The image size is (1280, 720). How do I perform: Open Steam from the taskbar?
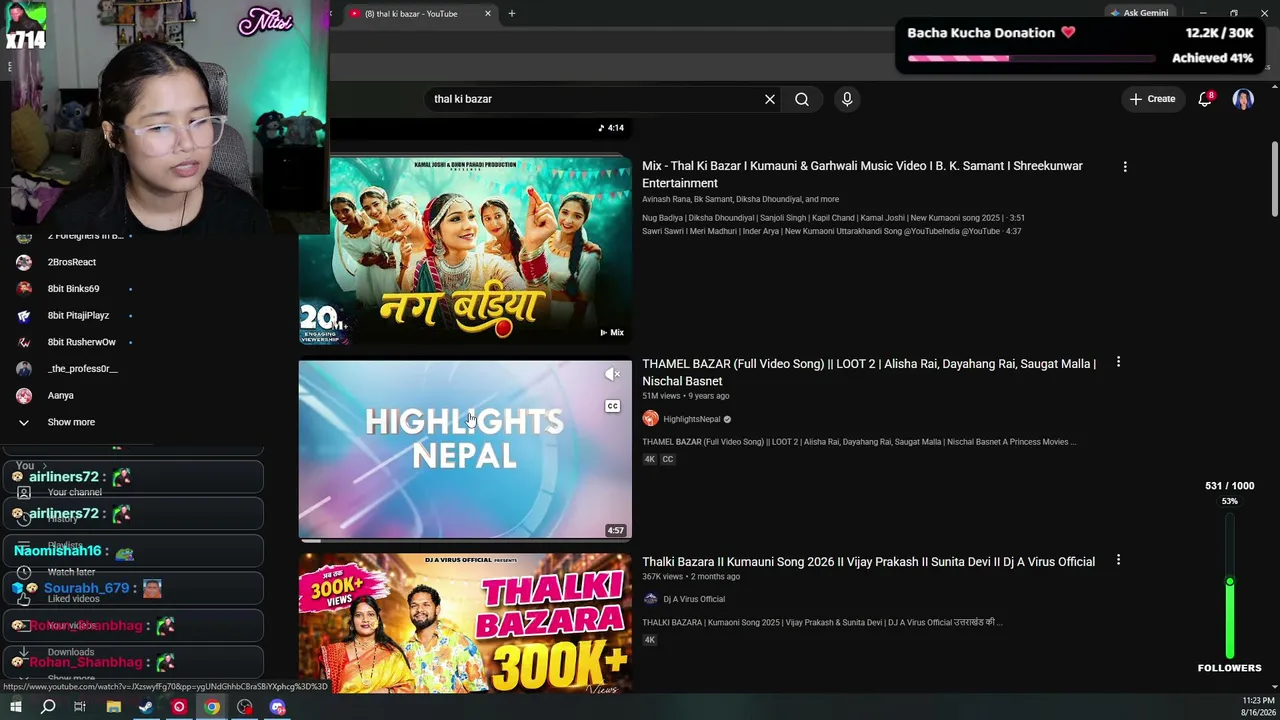pos(146,707)
